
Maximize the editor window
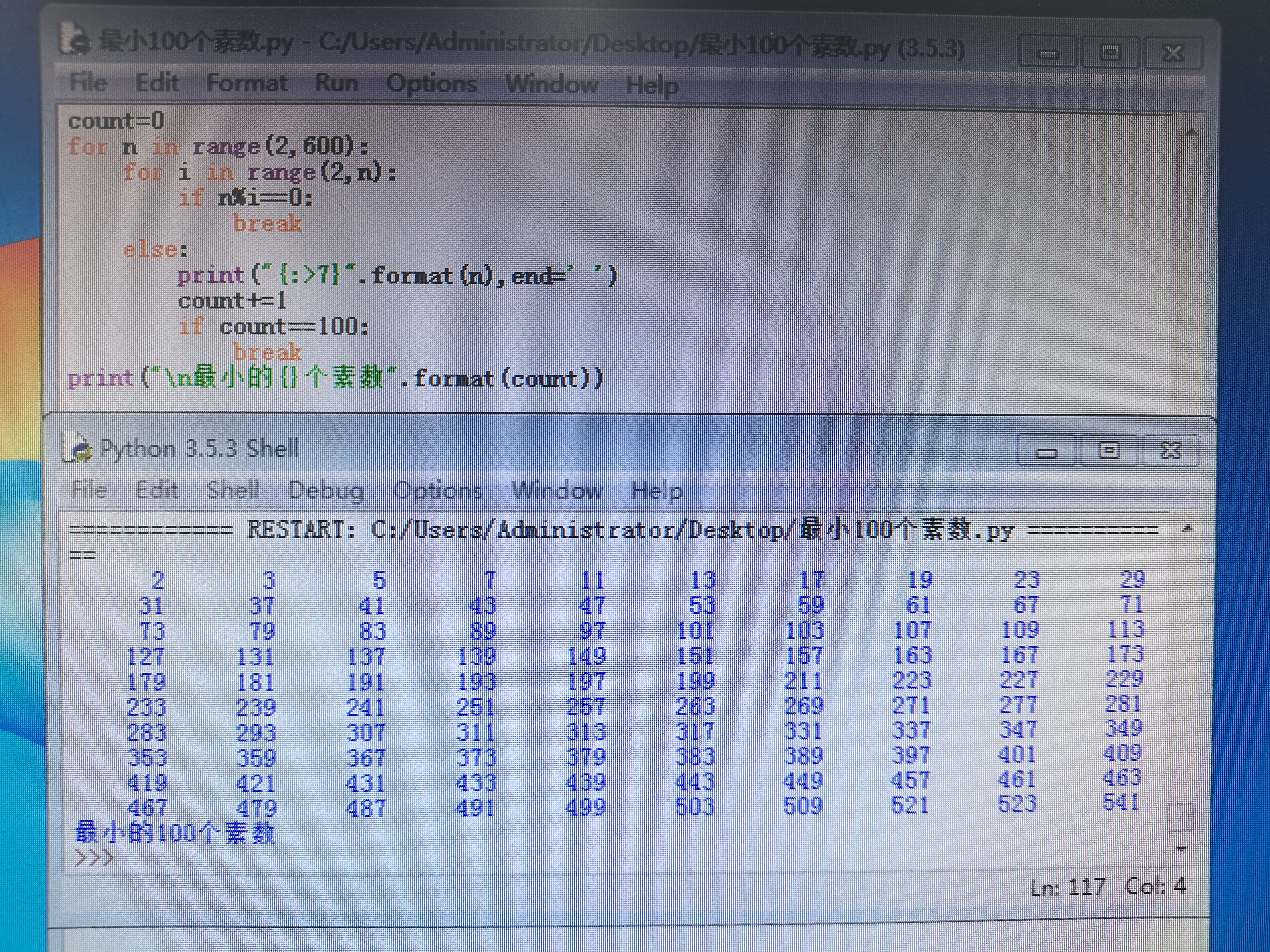tap(1110, 53)
